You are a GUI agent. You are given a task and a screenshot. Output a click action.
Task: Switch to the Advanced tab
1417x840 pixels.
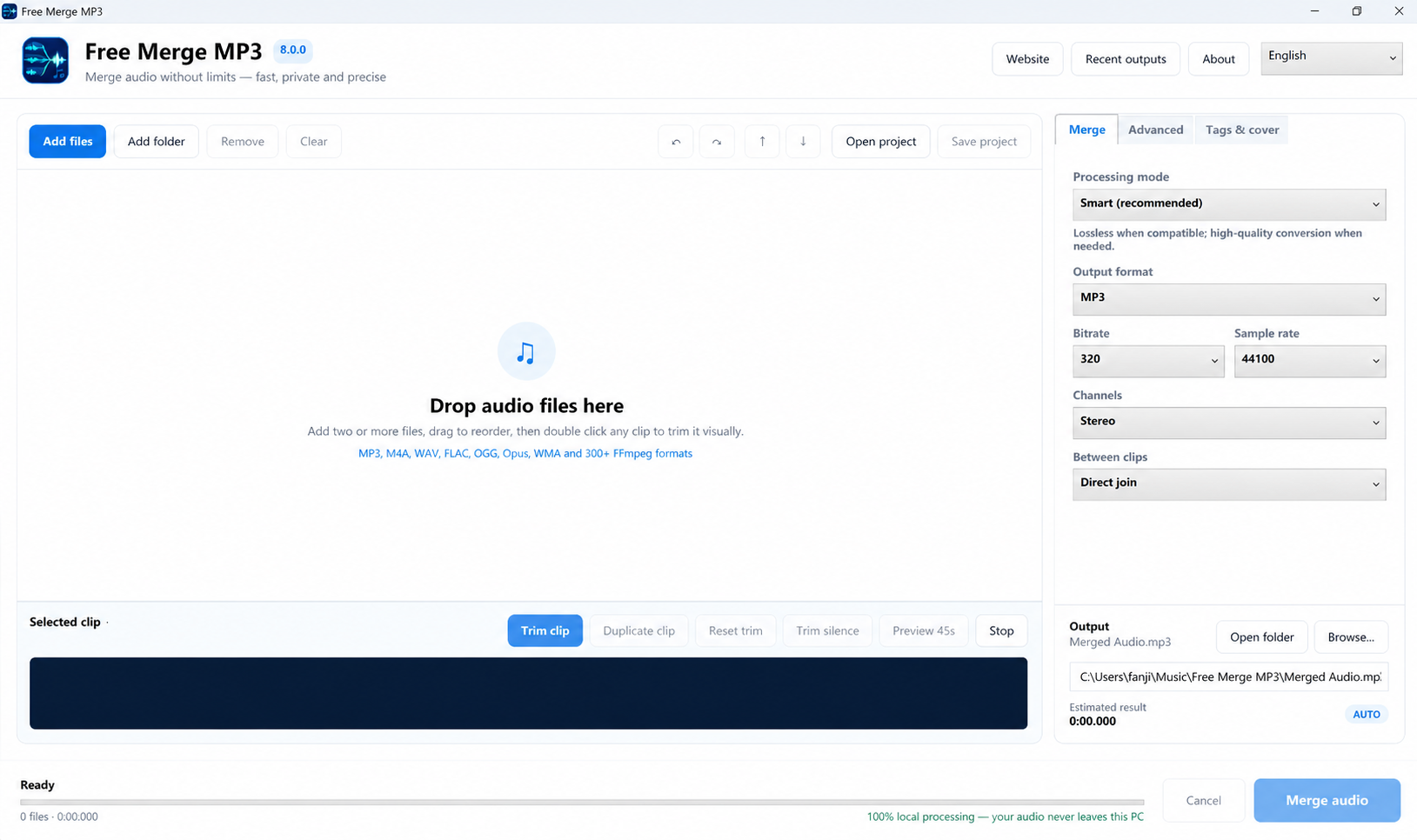point(1156,130)
